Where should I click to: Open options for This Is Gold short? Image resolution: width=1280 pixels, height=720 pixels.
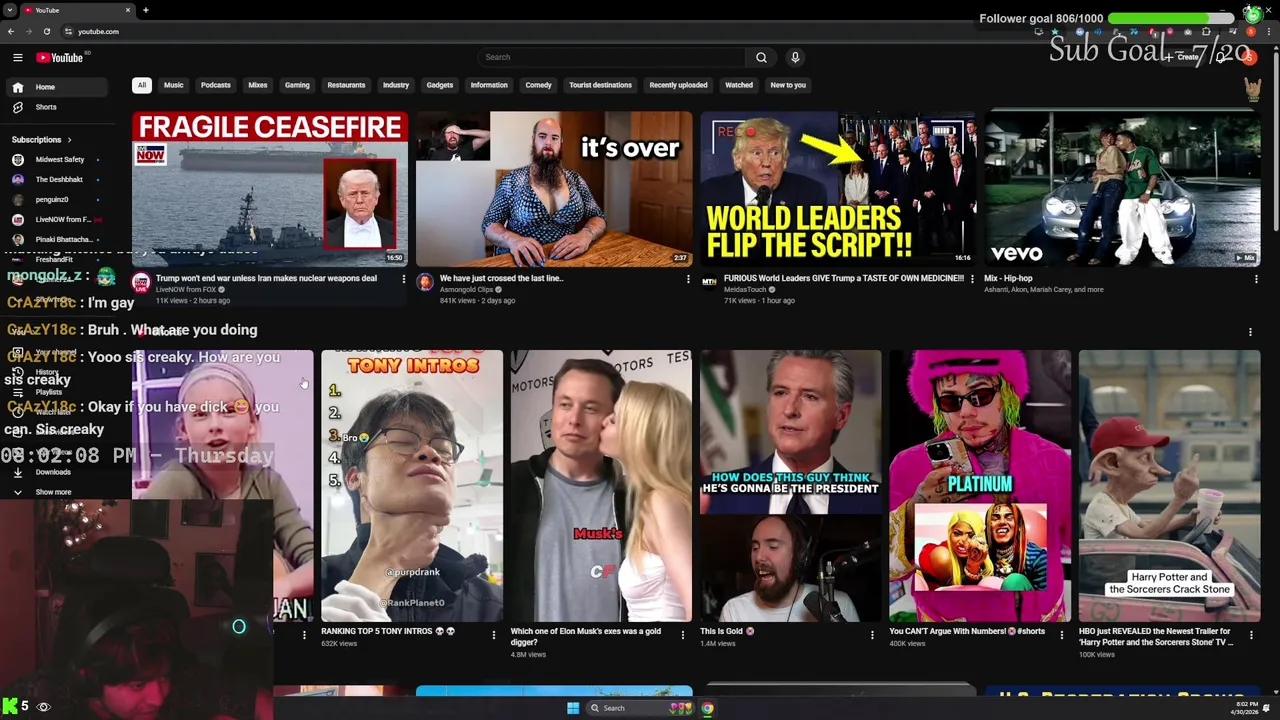[x=872, y=634]
